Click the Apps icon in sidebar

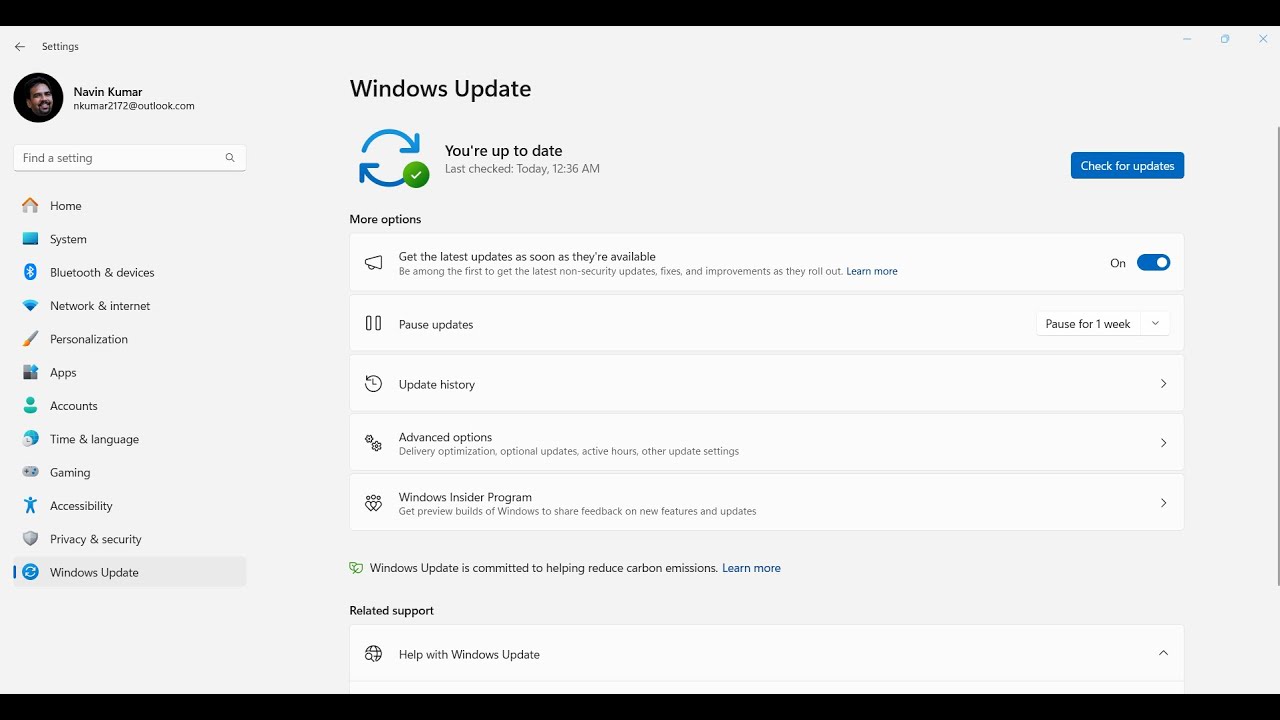[x=30, y=372]
